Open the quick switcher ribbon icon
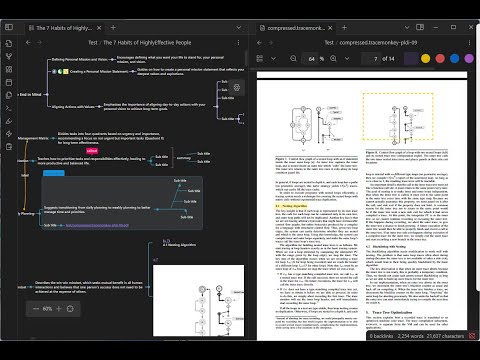480x360 pixels. tap(9, 43)
